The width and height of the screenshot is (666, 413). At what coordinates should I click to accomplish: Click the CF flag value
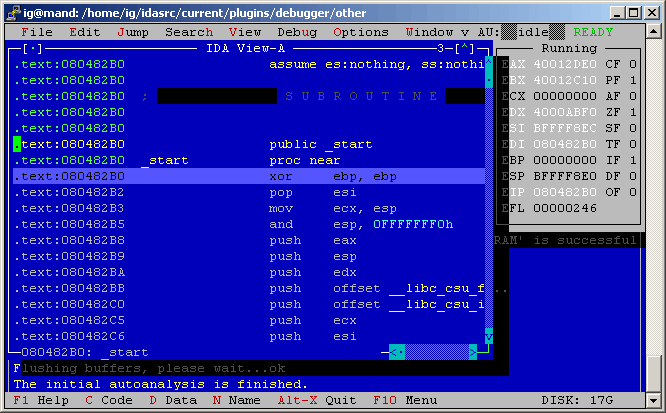633,65
